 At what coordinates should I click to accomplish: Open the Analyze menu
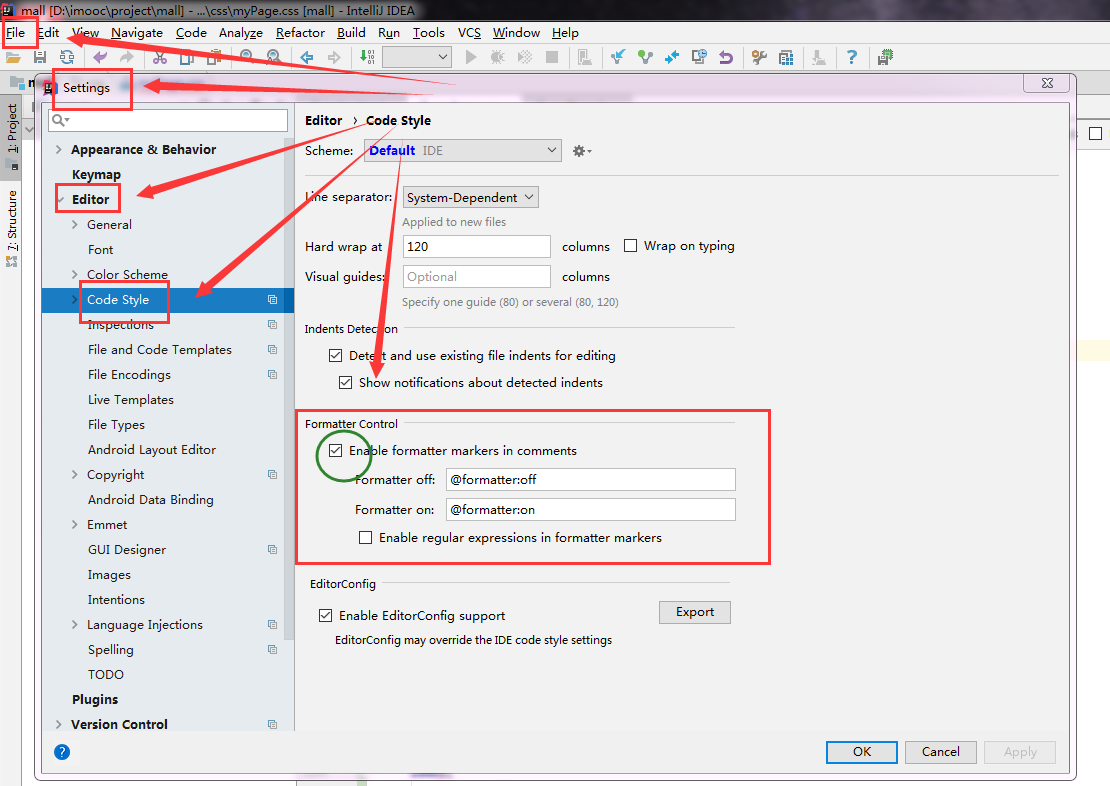241,33
